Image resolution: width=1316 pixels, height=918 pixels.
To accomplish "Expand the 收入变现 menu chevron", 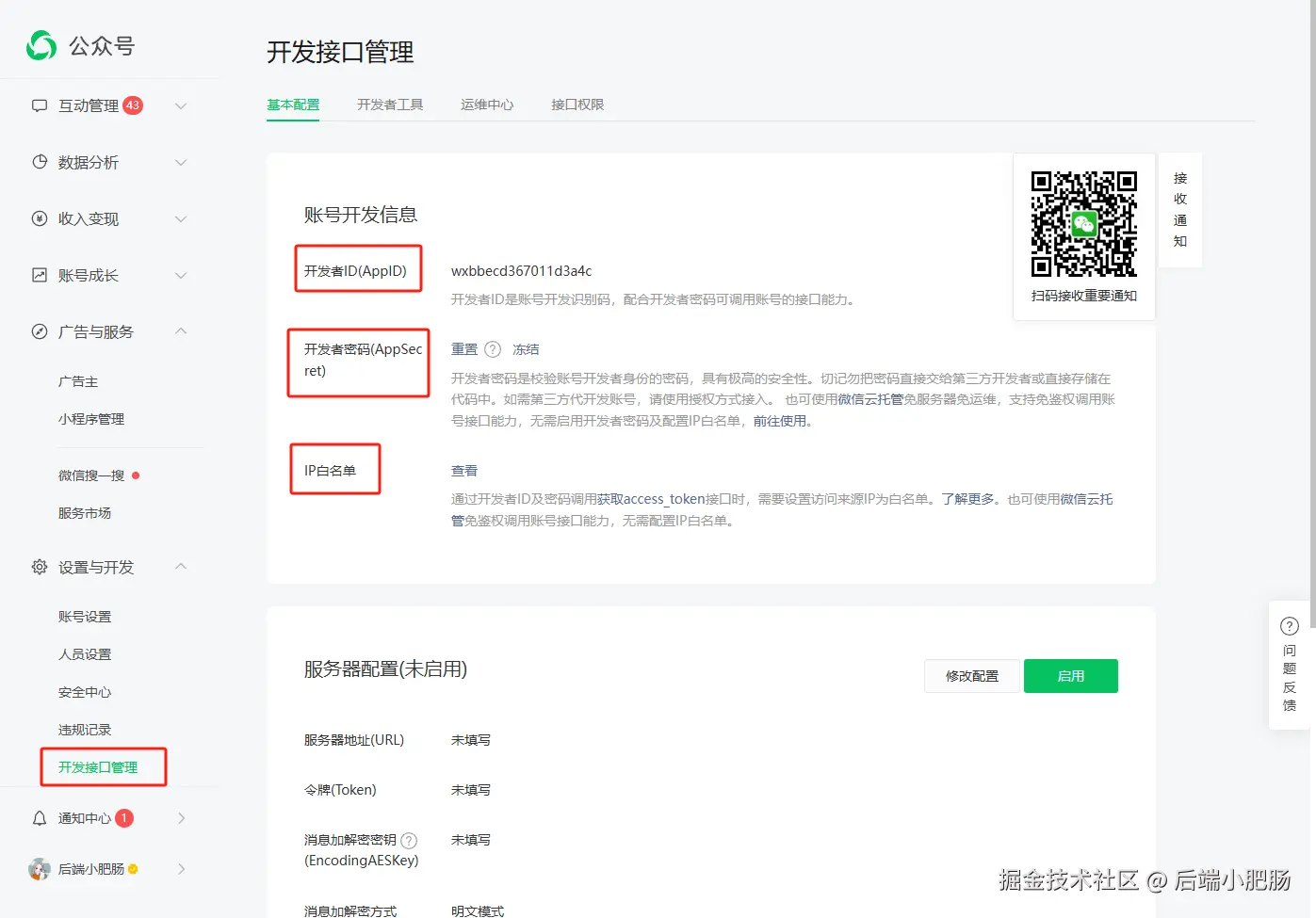I will click(x=181, y=218).
